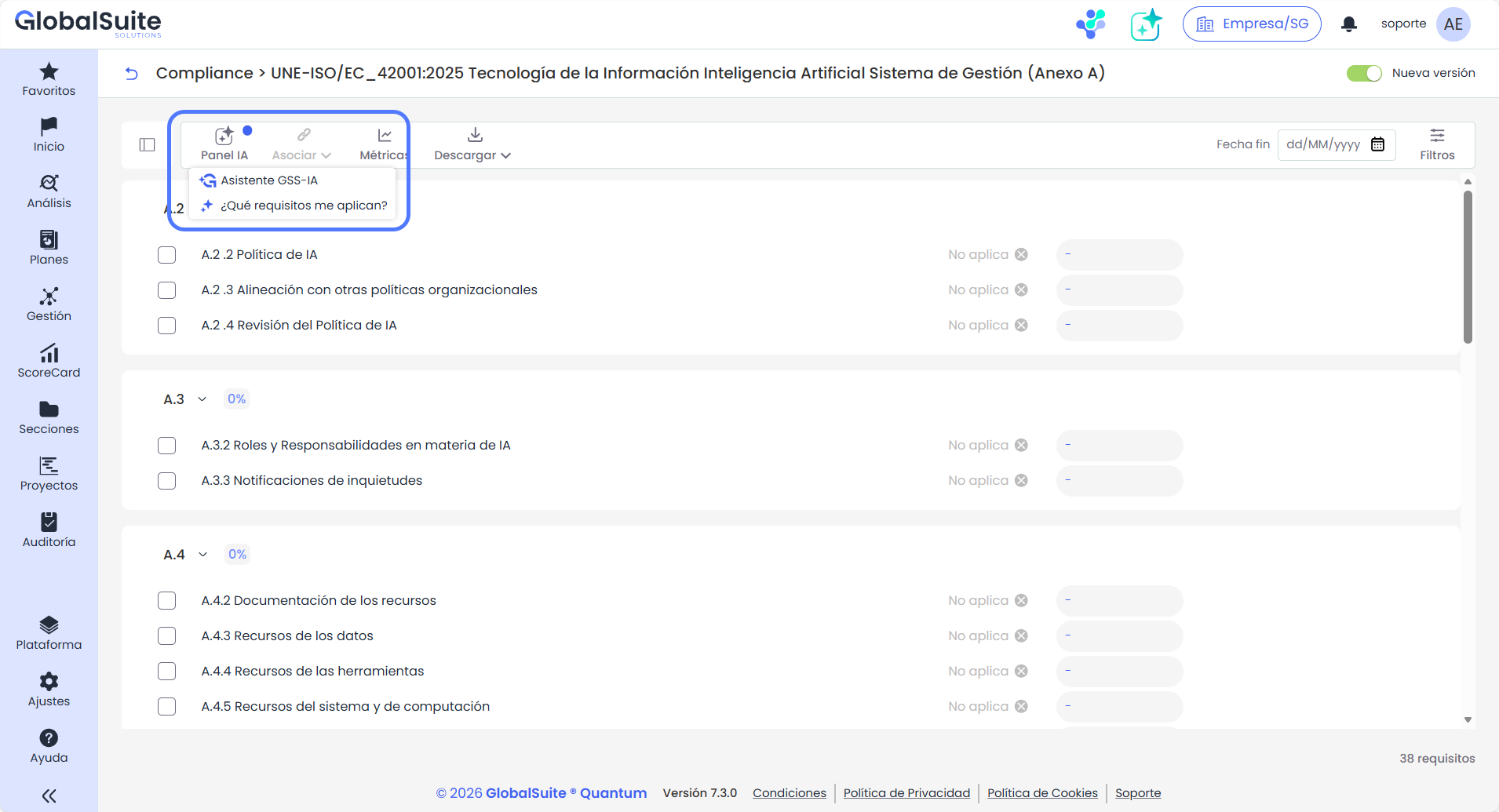Viewport: 1499px width, 812px height.
Task: Collapse the sidebar with double chevron
Action: 49,796
